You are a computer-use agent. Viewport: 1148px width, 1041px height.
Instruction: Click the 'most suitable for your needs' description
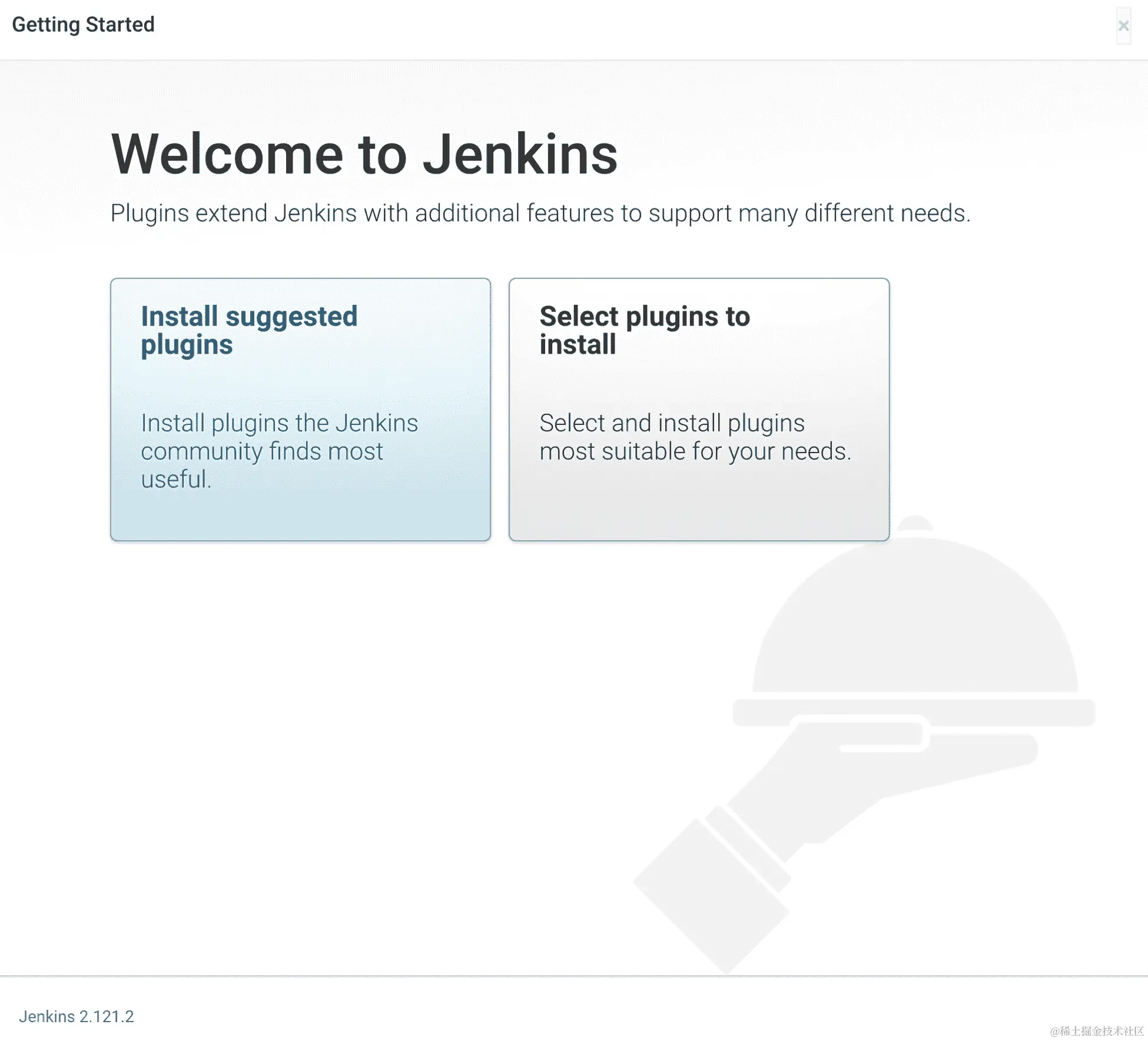[x=695, y=452]
